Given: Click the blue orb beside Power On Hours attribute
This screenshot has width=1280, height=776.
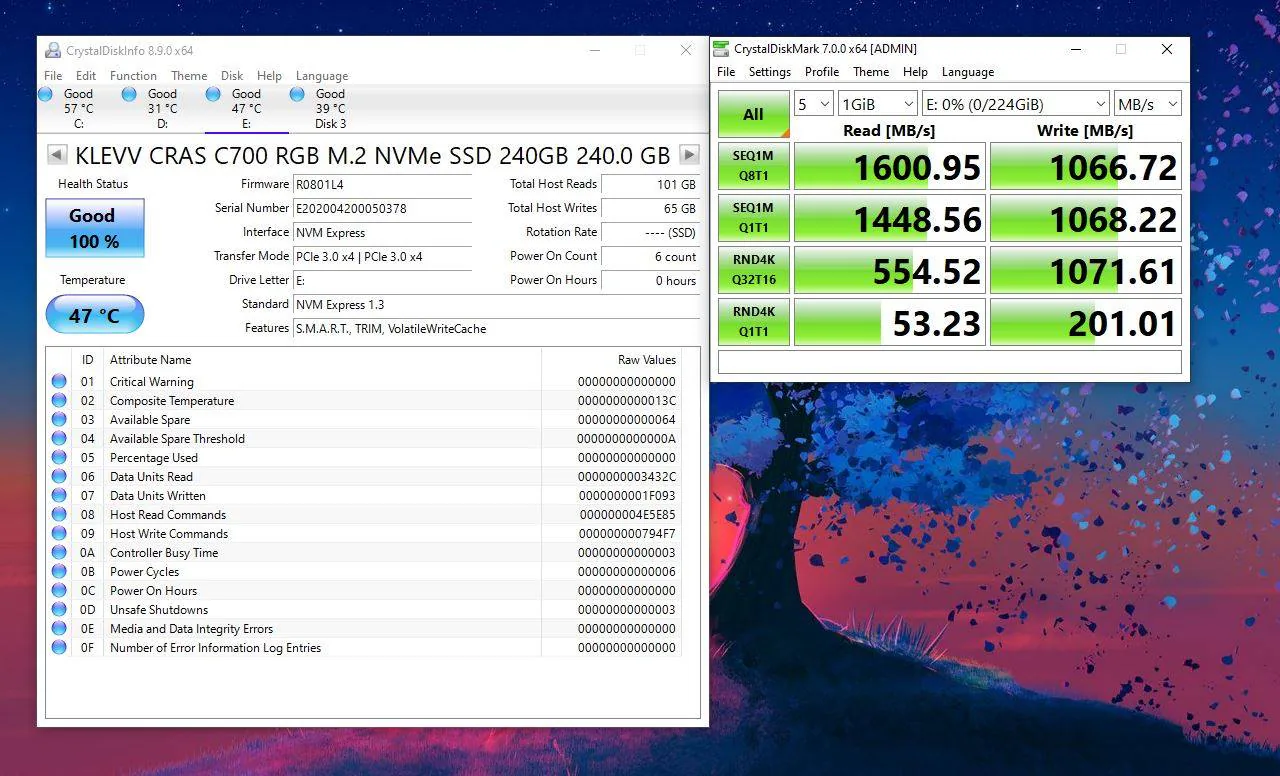Looking at the screenshot, I should (59, 590).
